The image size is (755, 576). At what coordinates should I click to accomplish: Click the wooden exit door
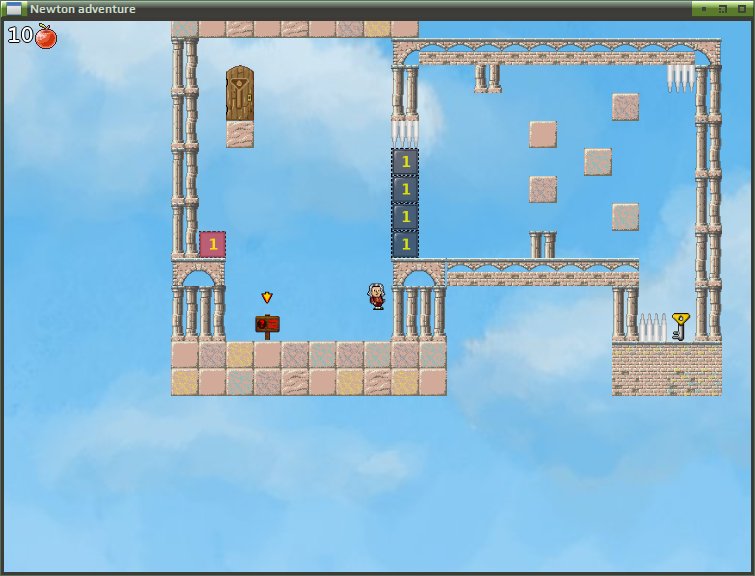click(x=240, y=93)
